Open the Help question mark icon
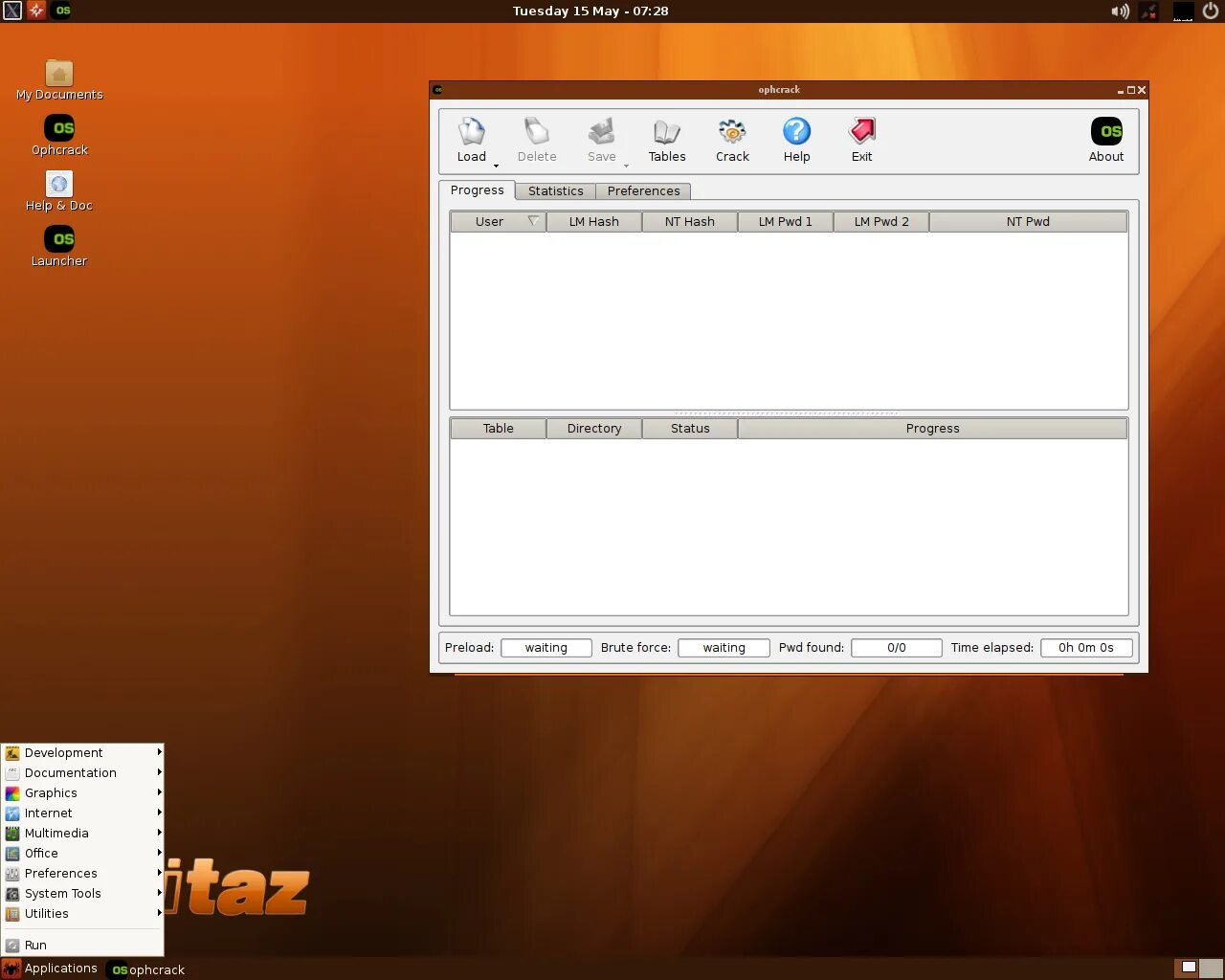Viewport: 1225px width, 980px height. [796, 131]
